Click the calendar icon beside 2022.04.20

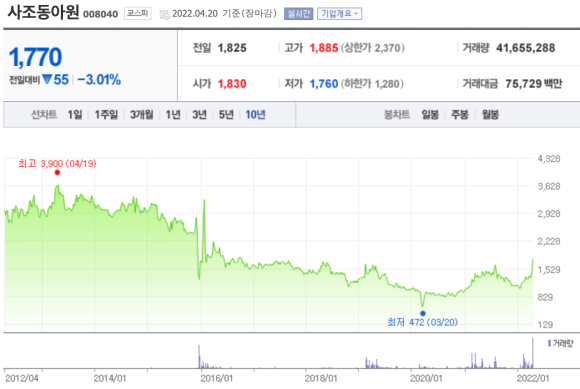pos(164,14)
